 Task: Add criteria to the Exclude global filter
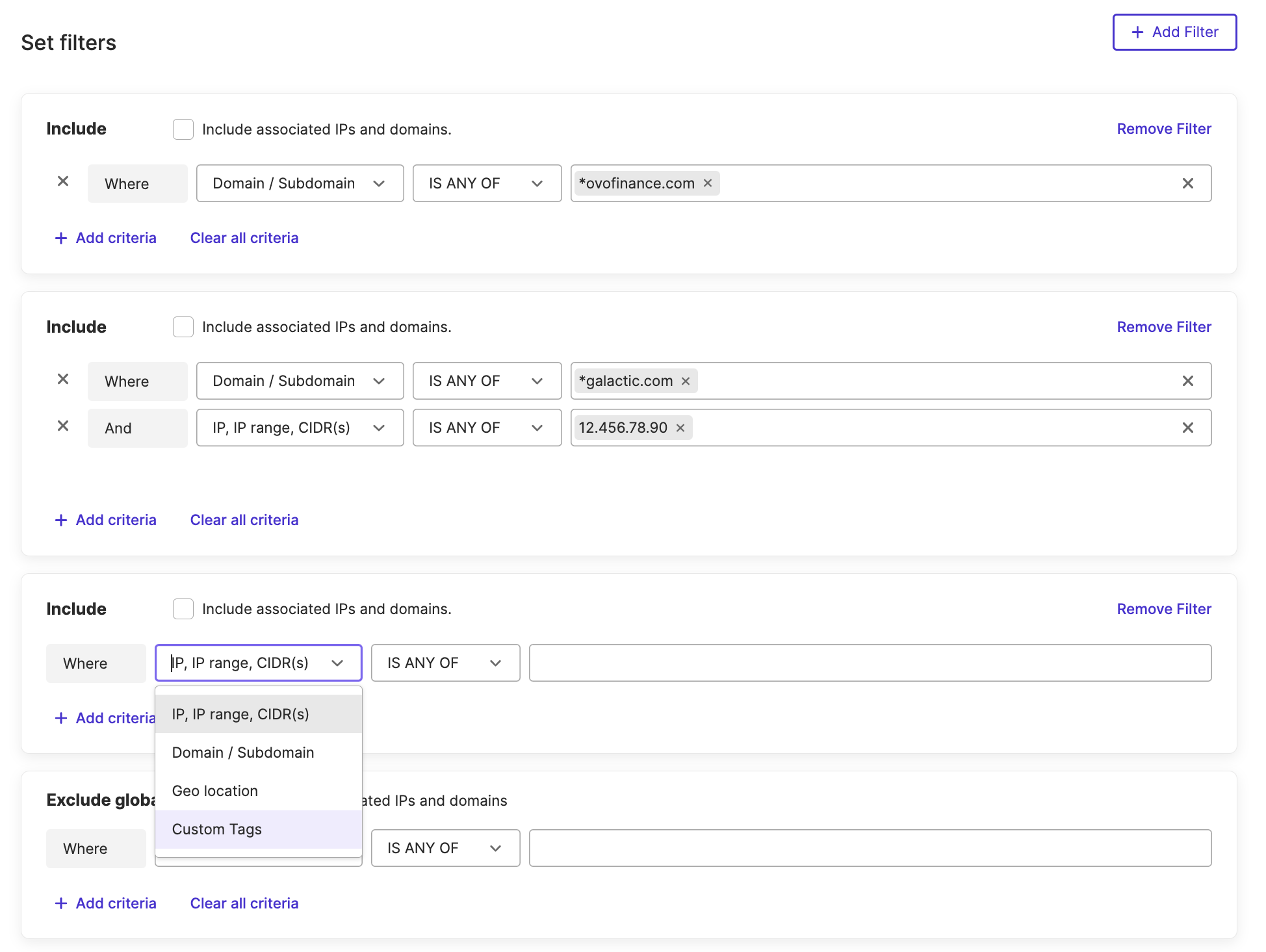[x=106, y=903]
